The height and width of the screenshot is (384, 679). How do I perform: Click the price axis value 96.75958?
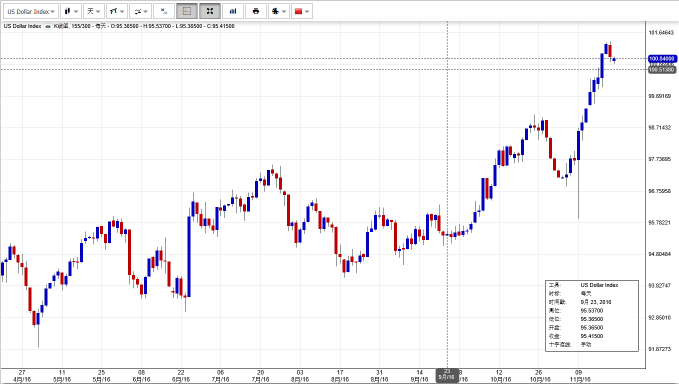[x=661, y=191]
